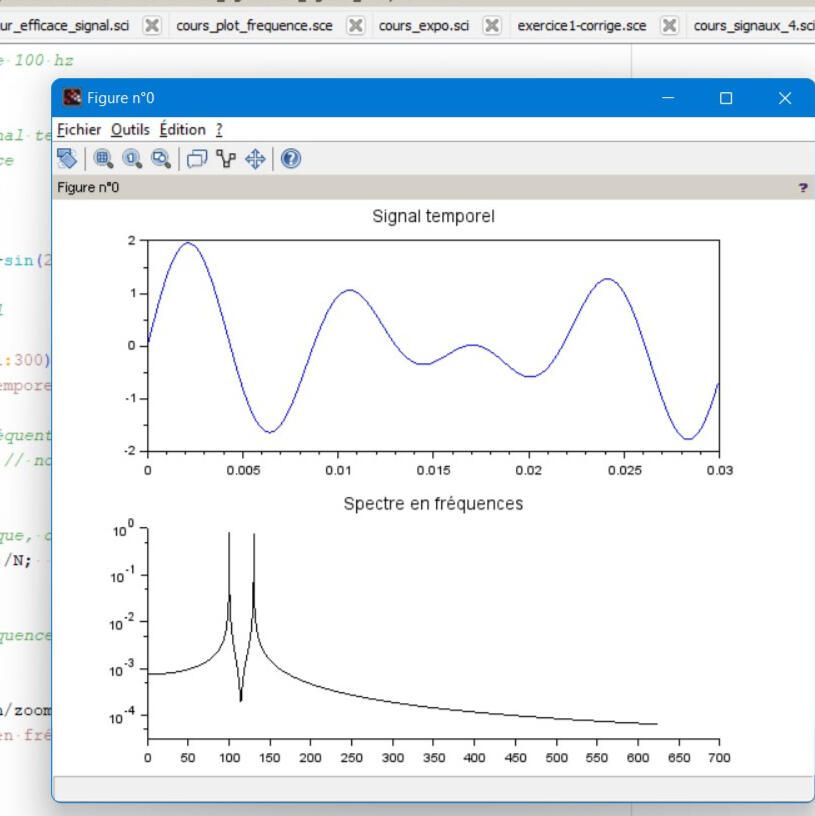
Task: Switch to the efficace_signal.sci editor tab
Action: 65,26
